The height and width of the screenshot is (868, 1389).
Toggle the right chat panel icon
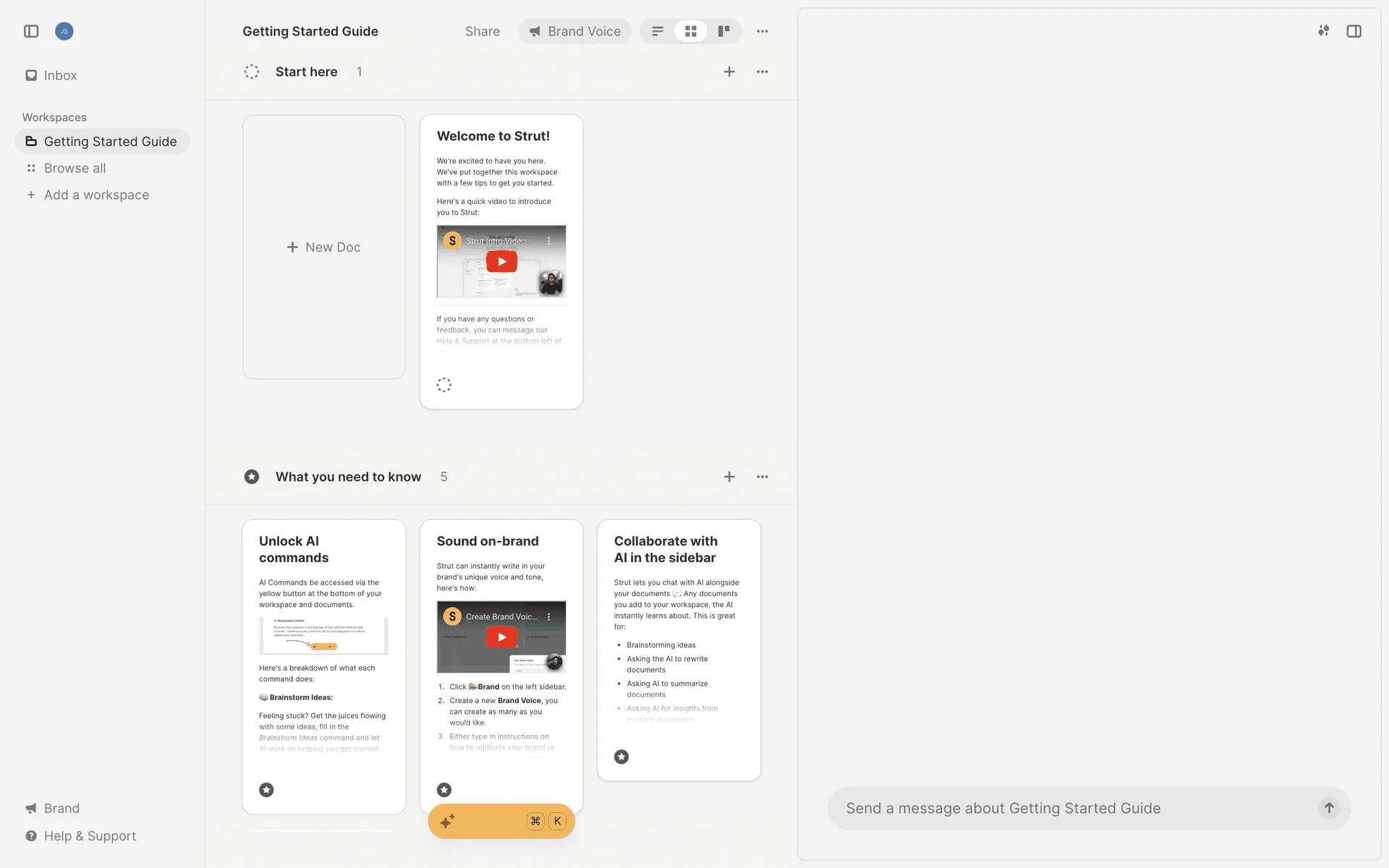(x=1354, y=31)
